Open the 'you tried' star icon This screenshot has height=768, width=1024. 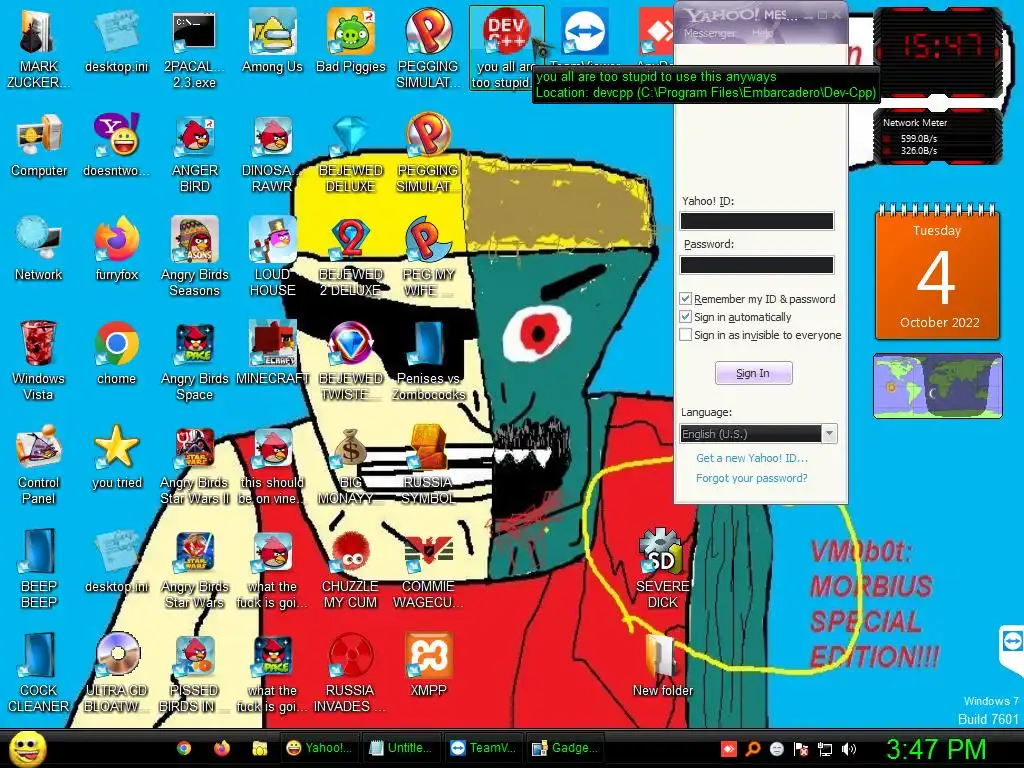116,456
